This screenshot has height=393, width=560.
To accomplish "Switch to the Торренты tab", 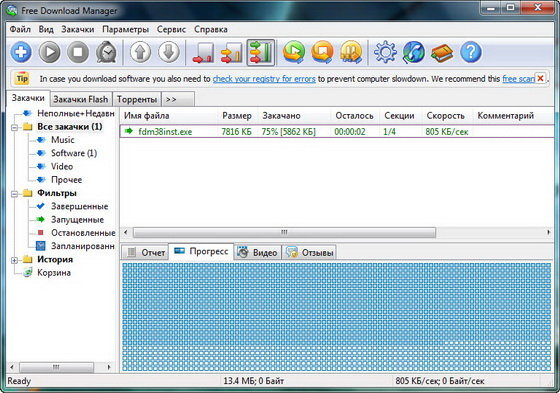I will (x=137, y=99).
